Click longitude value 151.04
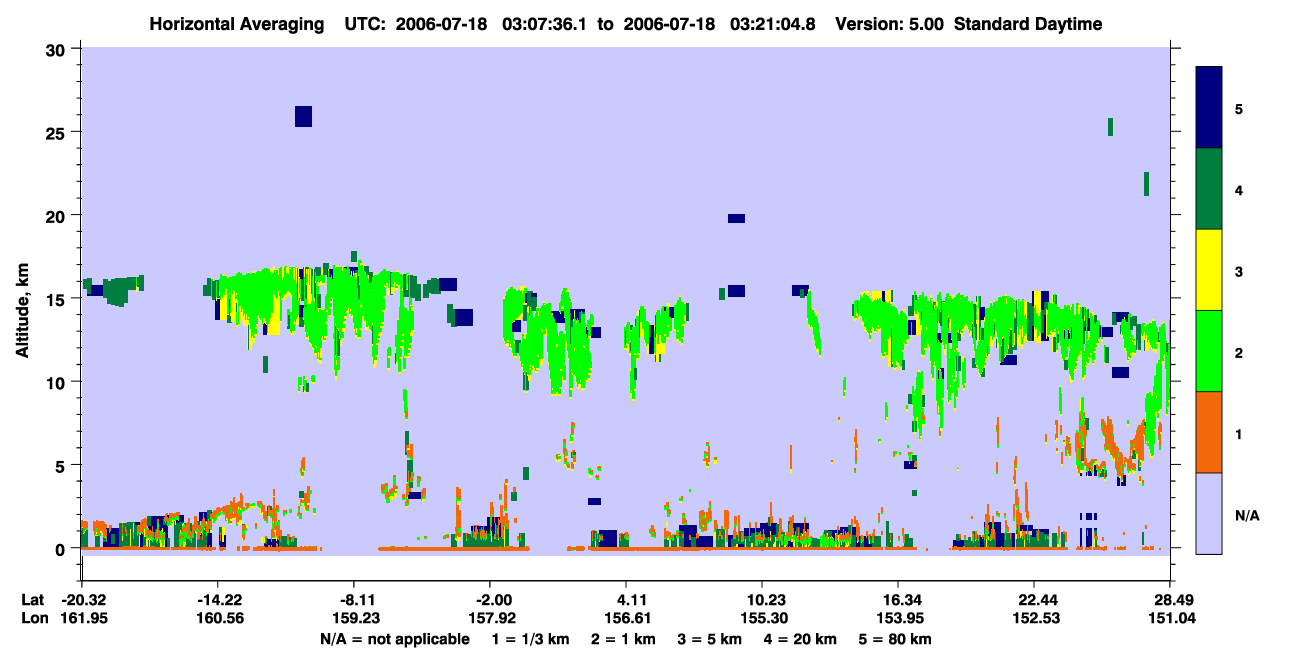The height and width of the screenshot is (667, 1300). 1171,618
